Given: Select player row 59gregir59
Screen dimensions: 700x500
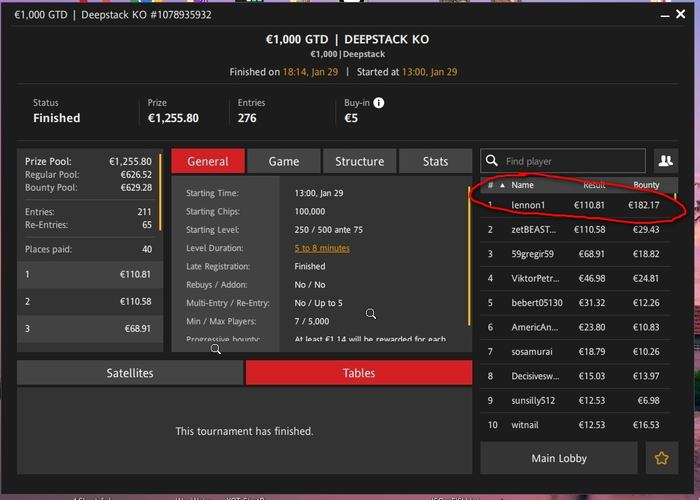Looking at the screenshot, I should pyautogui.click(x=576, y=254).
